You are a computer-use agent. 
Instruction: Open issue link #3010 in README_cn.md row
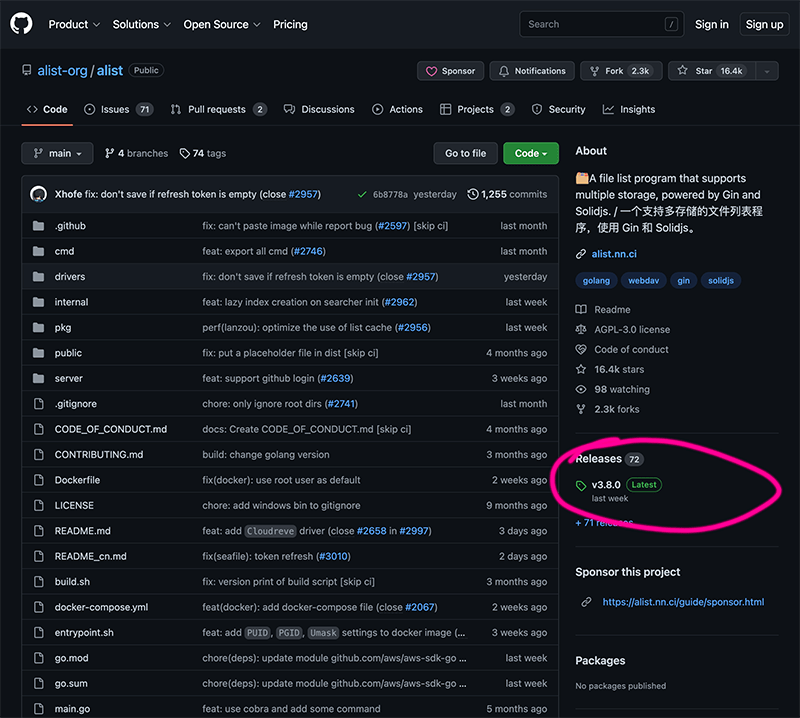[333, 556]
